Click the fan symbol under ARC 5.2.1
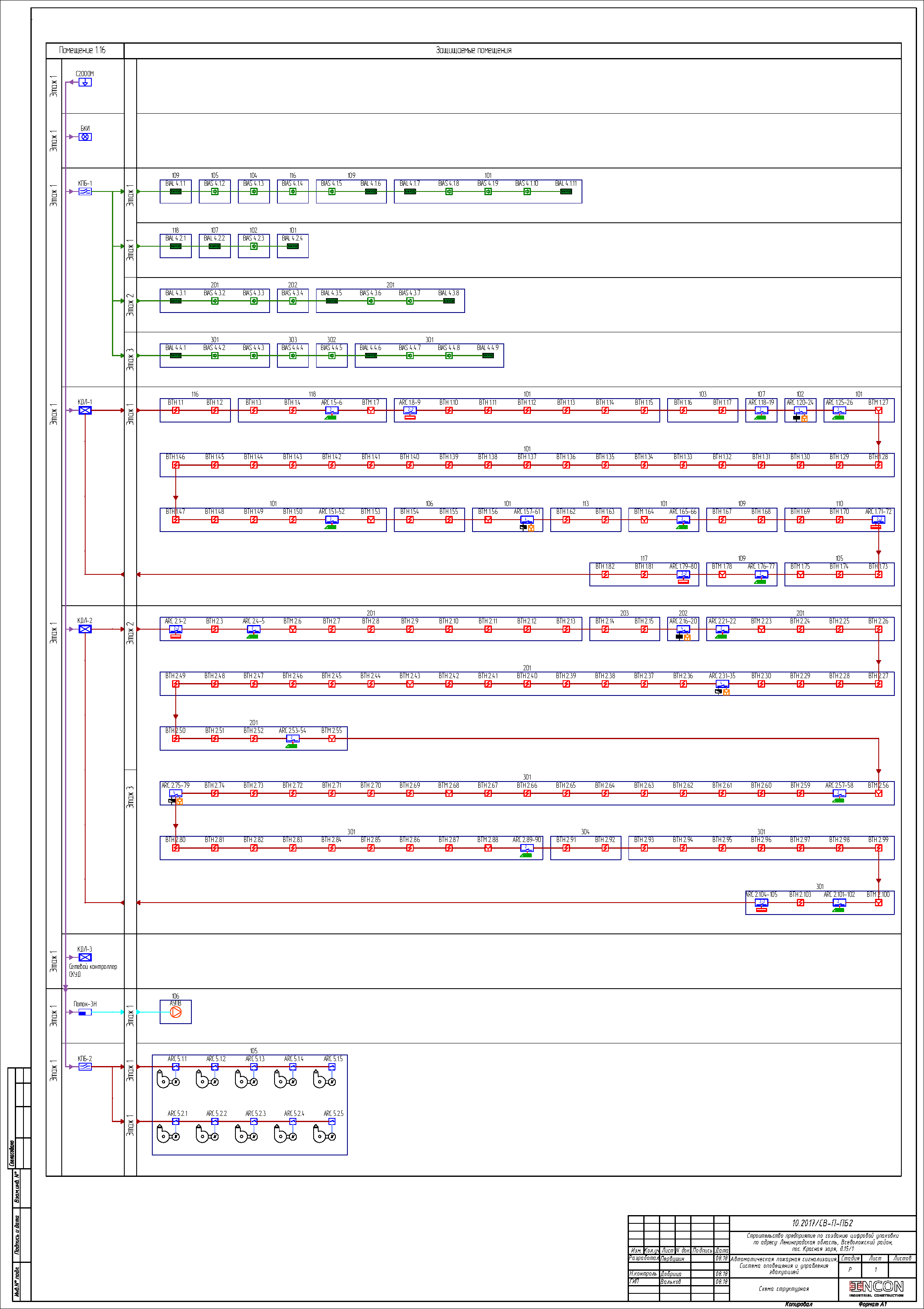924x1309 pixels. (x=168, y=1134)
